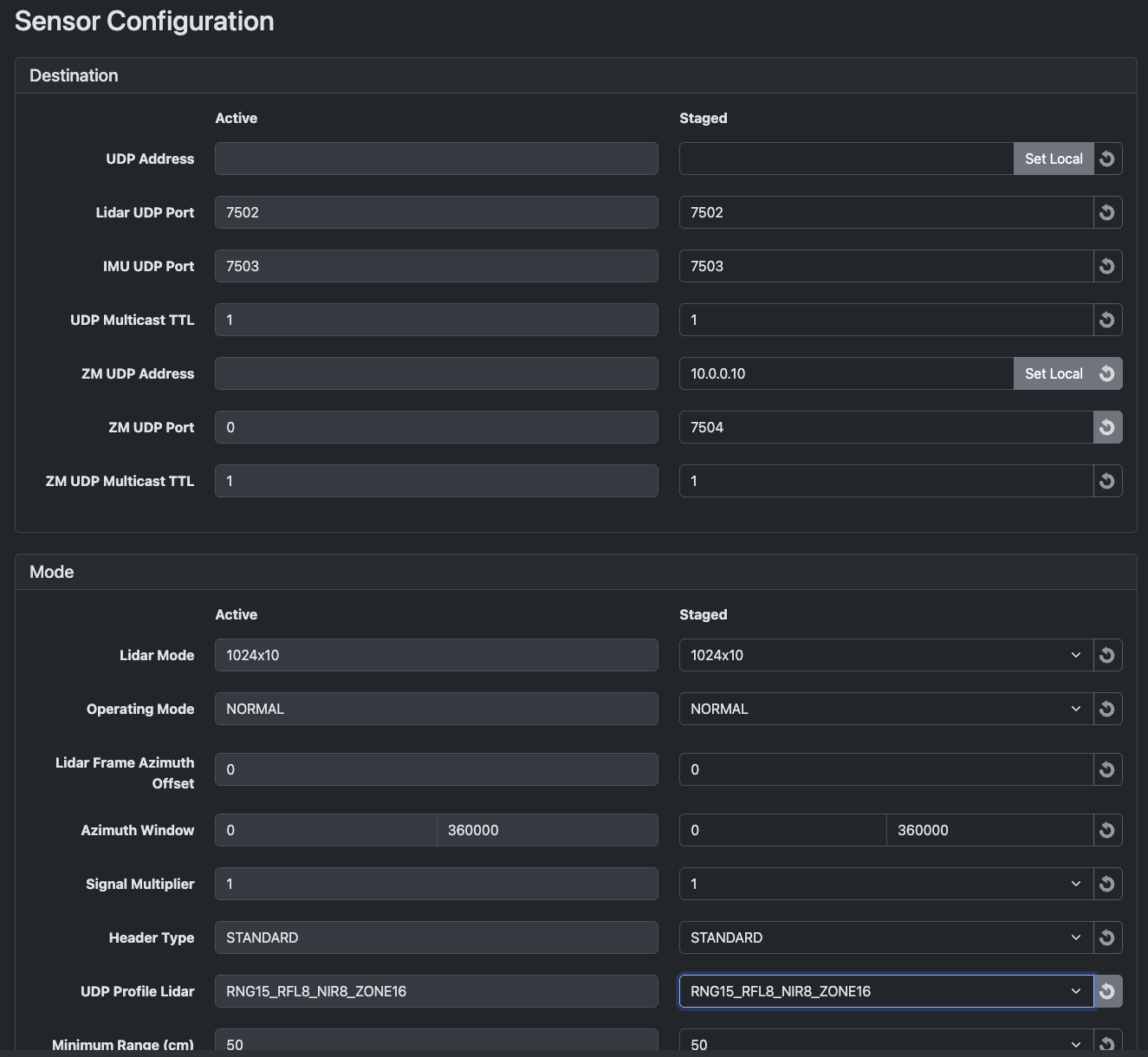Screen dimensions: 1148x1057
Task: Reset staged Operating Mode
Action: [x=1107, y=709]
